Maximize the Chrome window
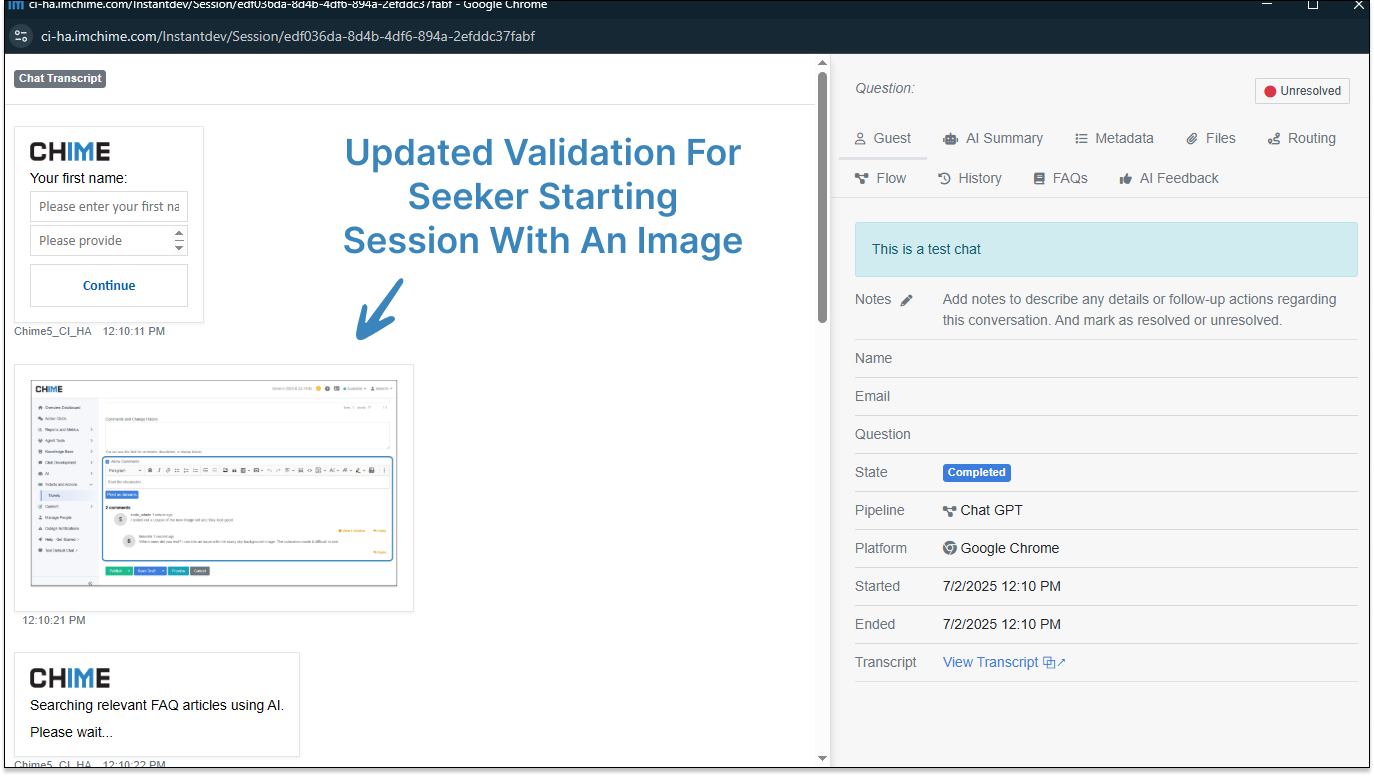The width and height of the screenshot is (1374, 776). click(x=1313, y=5)
